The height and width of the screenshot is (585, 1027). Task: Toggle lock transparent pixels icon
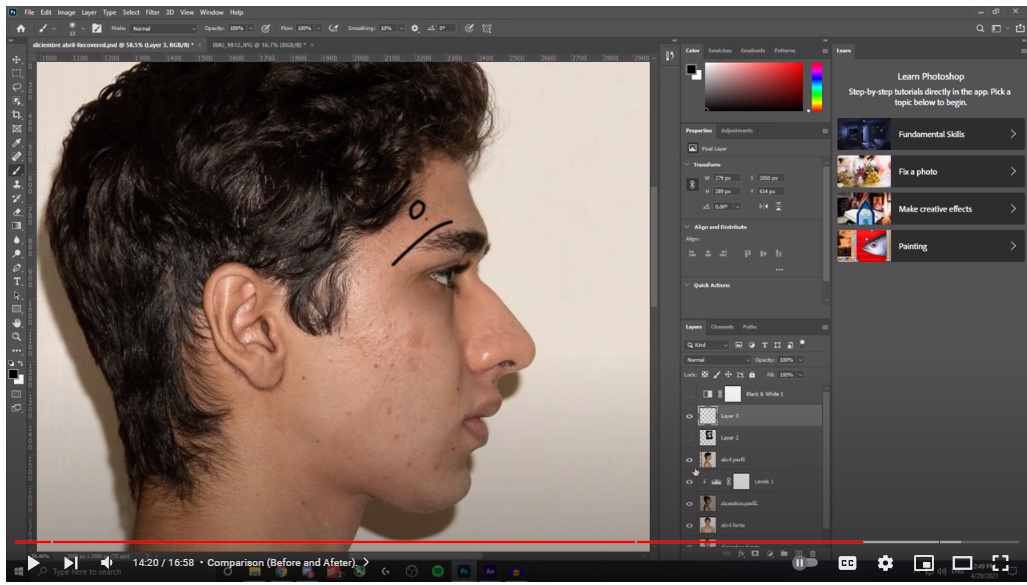pyautogui.click(x=705, y=375)
